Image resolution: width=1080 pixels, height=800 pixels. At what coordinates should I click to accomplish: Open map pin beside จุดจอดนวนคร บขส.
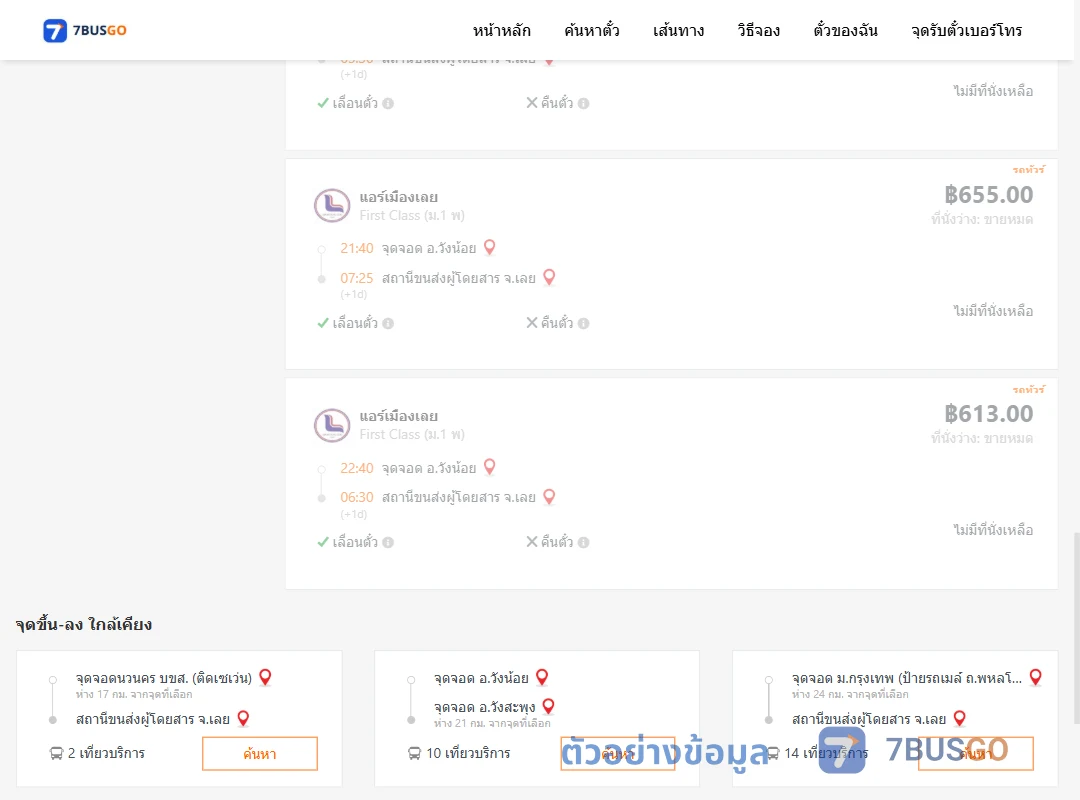pyautogui.click(x=265, y=677)
